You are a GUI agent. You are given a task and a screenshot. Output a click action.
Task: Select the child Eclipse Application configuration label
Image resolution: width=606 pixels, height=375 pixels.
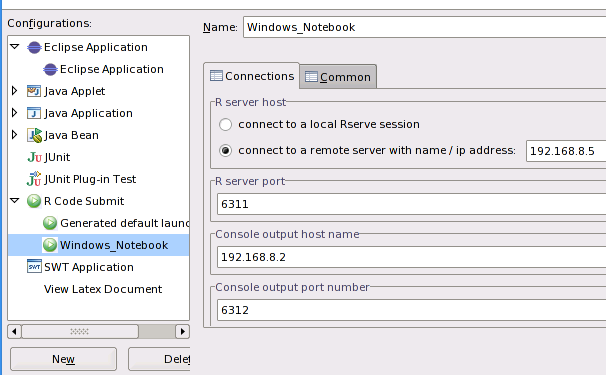click(112, 69)
